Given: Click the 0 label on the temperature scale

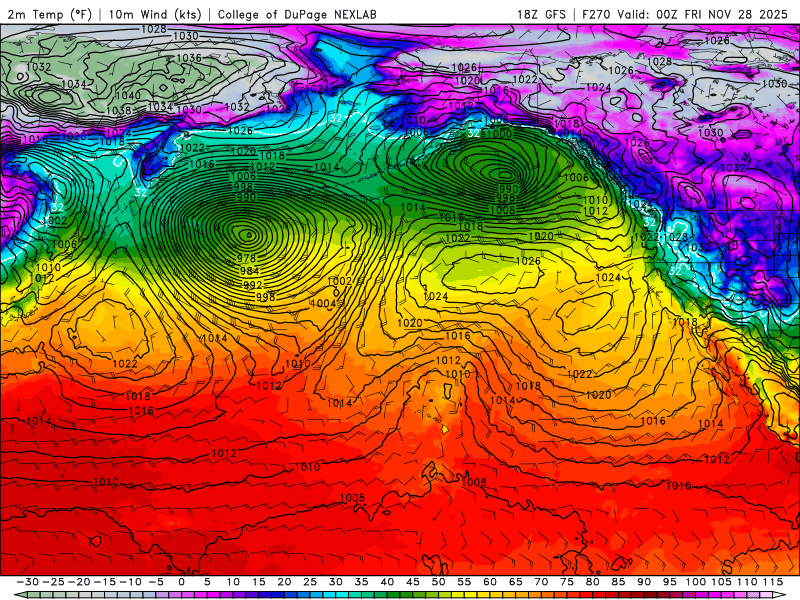Looking at the screenshot, I should point(182,582).
